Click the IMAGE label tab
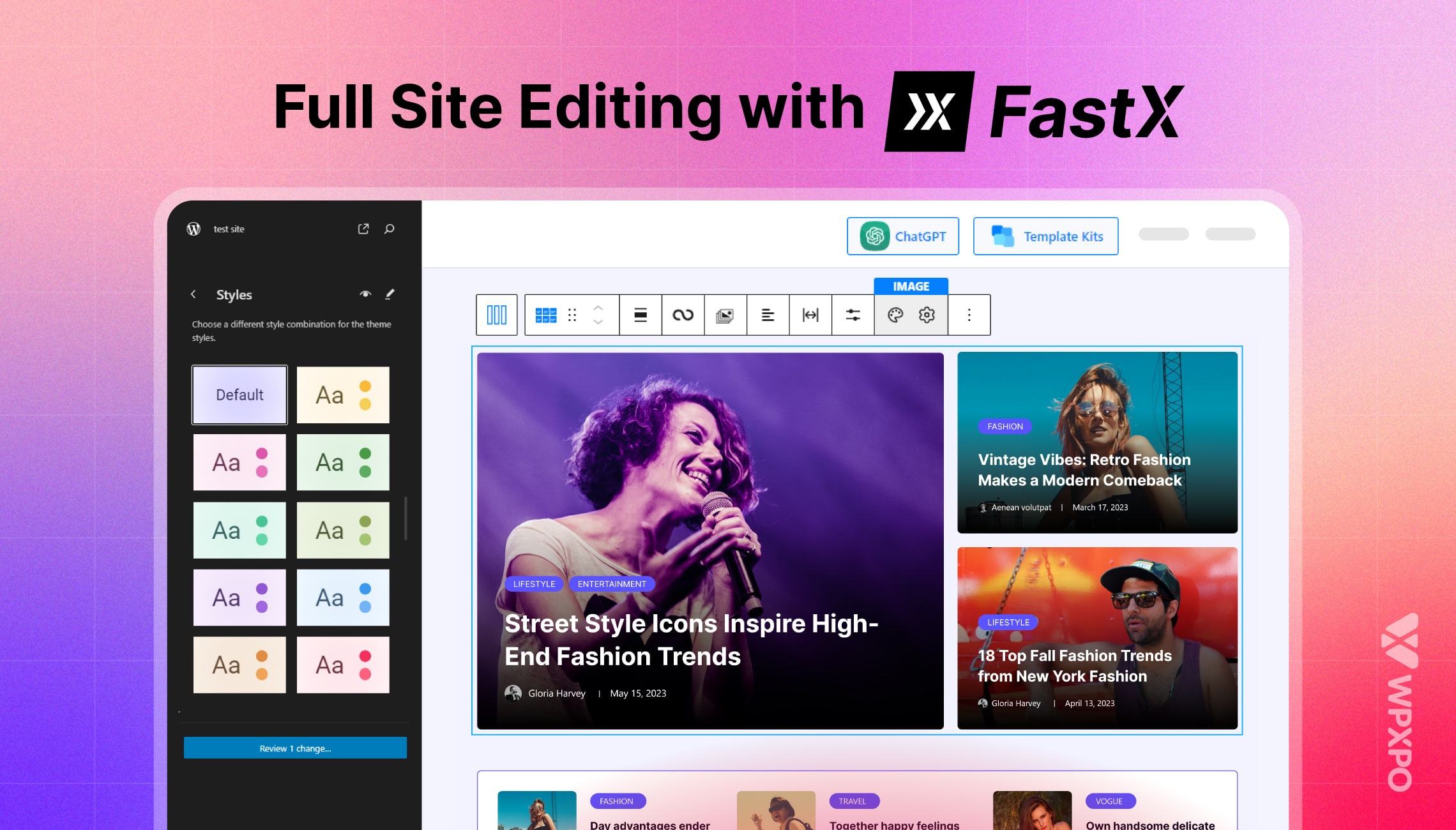 click(x=911, y=286)
